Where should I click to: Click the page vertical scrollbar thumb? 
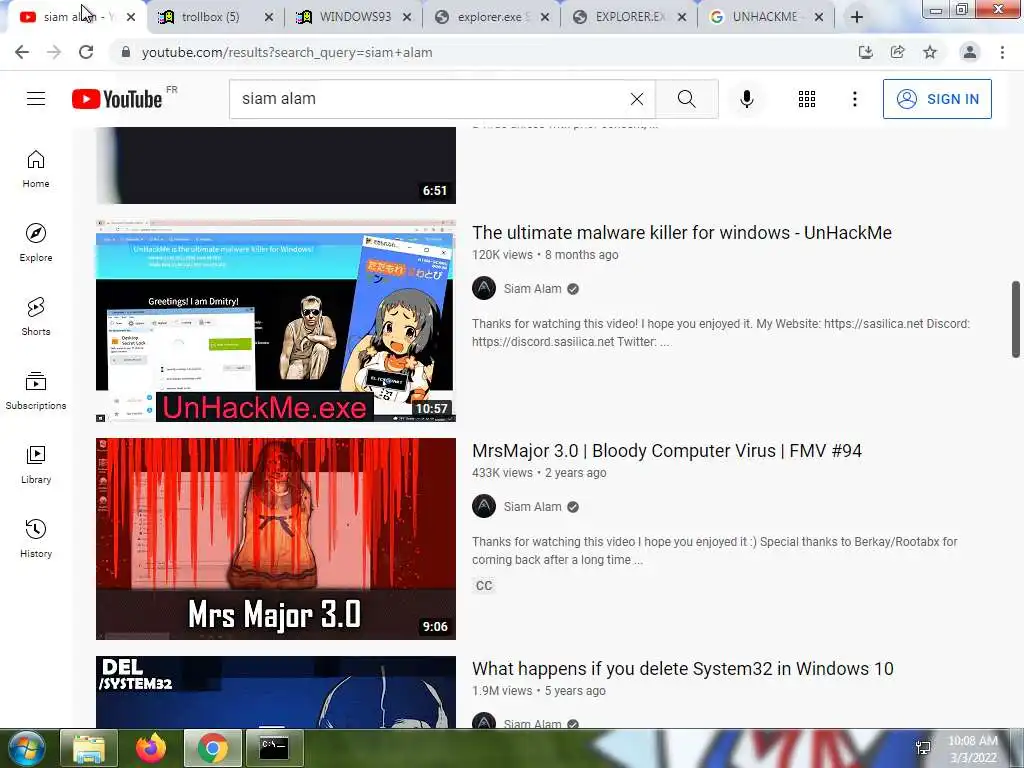click(1016, 319)
